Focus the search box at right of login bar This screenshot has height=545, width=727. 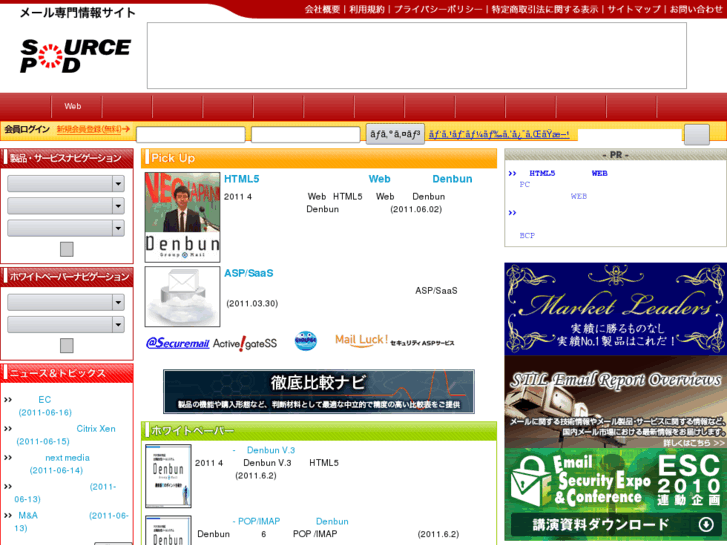tap(630, 135)
